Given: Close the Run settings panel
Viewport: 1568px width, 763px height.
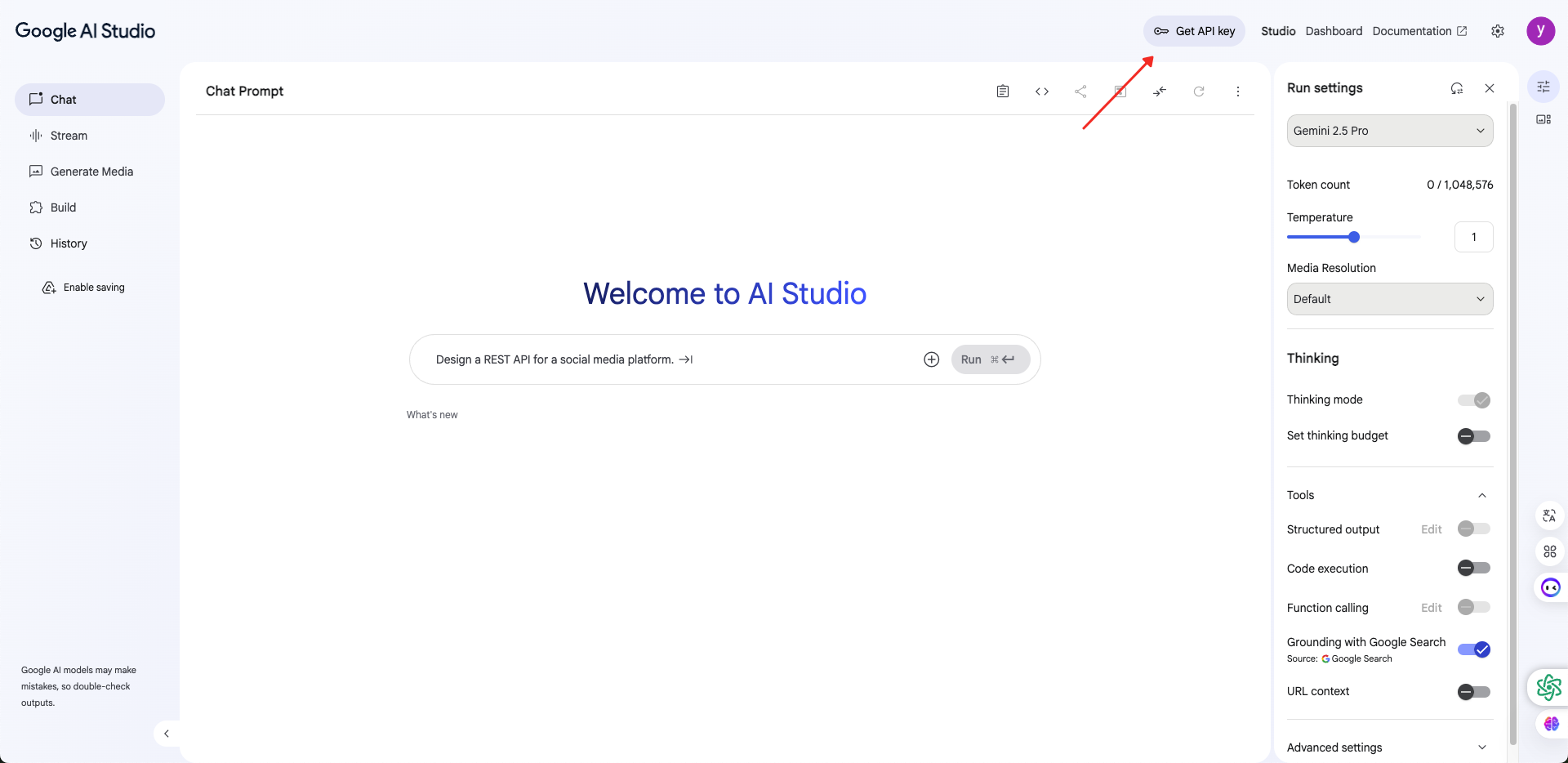Looking at the screenshot, I should tap(1490, 88).
